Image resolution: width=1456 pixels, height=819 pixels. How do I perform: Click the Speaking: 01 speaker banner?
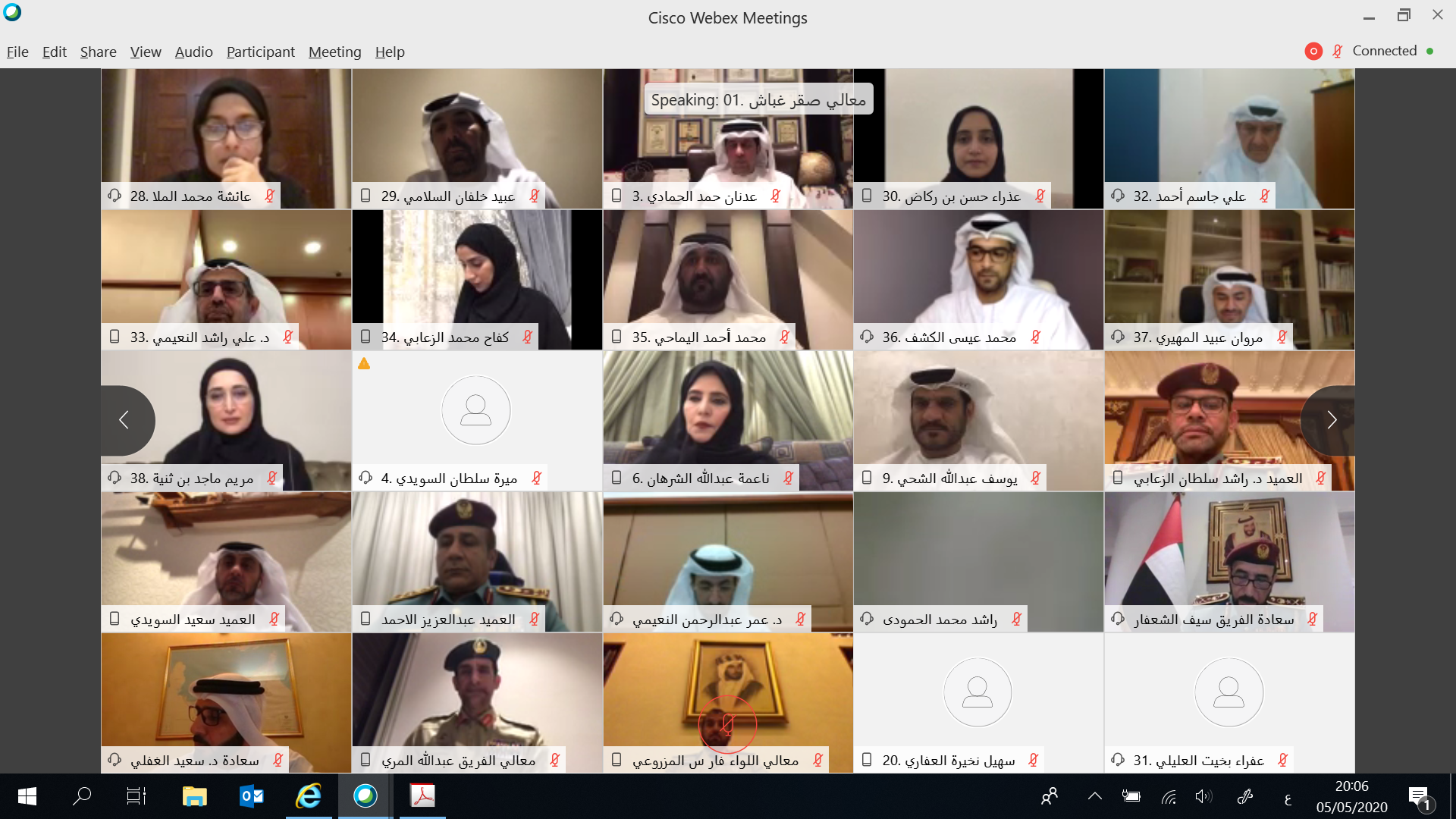(x=758, y=99)
